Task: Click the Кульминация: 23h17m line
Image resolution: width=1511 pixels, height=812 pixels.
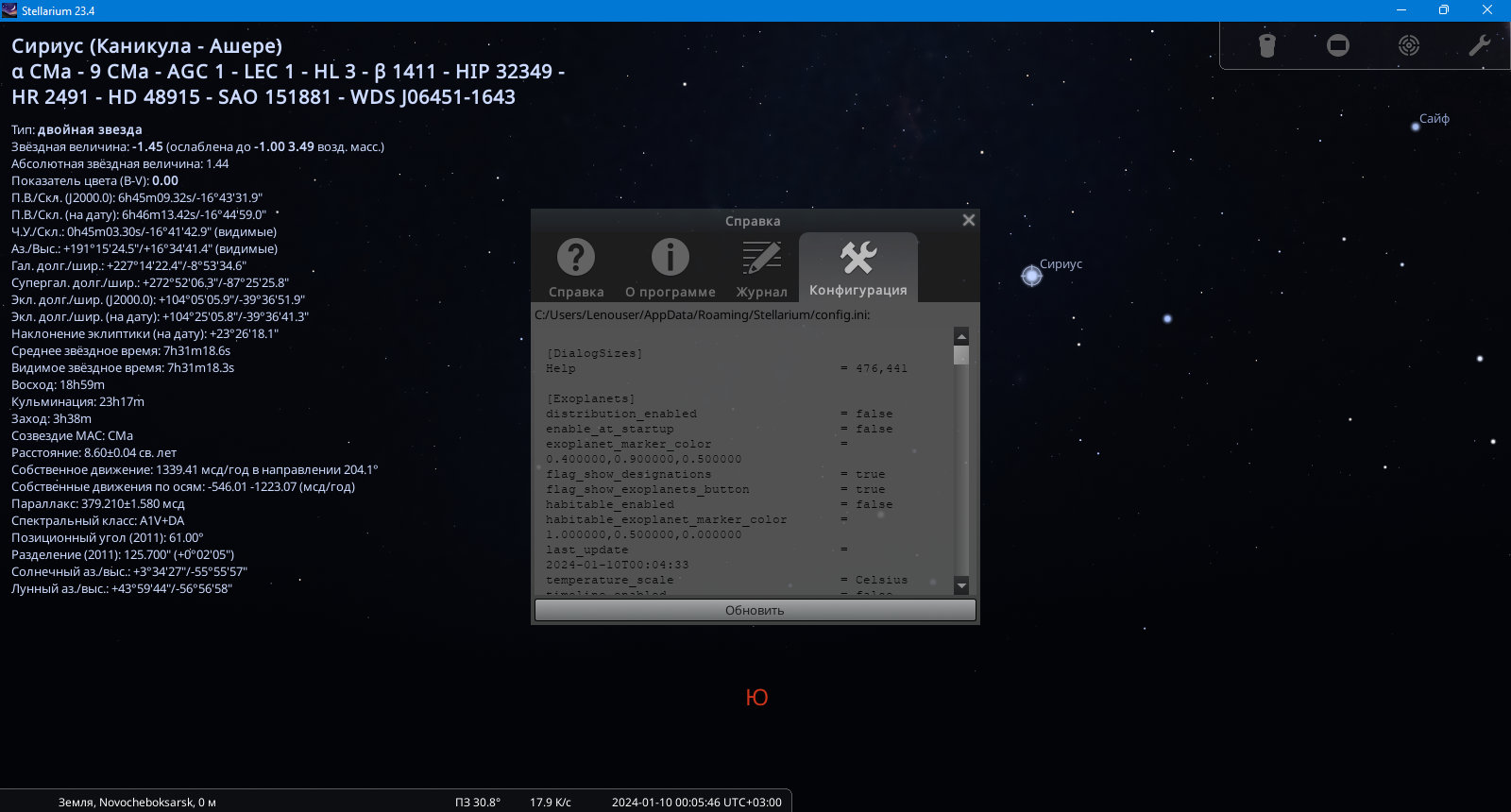Action: [x=77, y=401]
